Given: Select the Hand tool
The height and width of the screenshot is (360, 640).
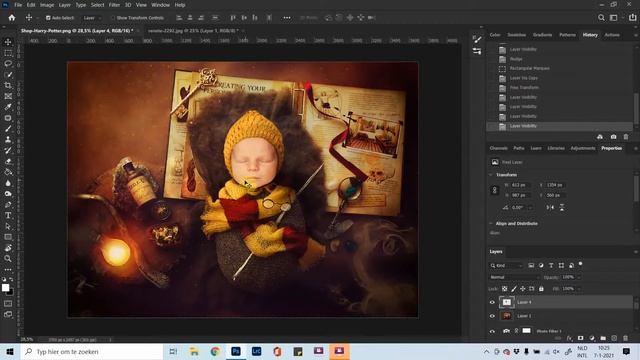Looking at the screenshot, I should [x=8, y=248].
